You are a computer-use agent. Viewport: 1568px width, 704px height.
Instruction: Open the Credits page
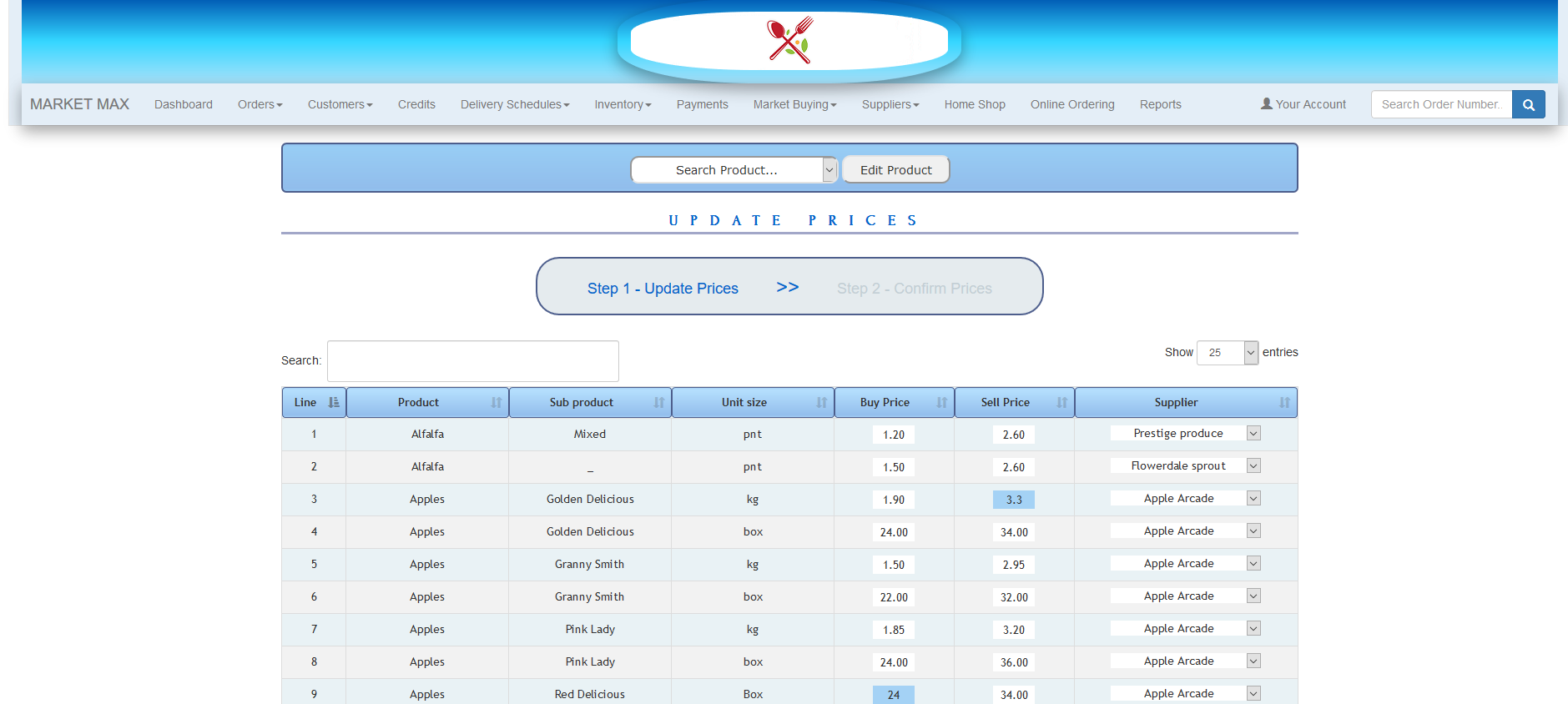(416, 104)
